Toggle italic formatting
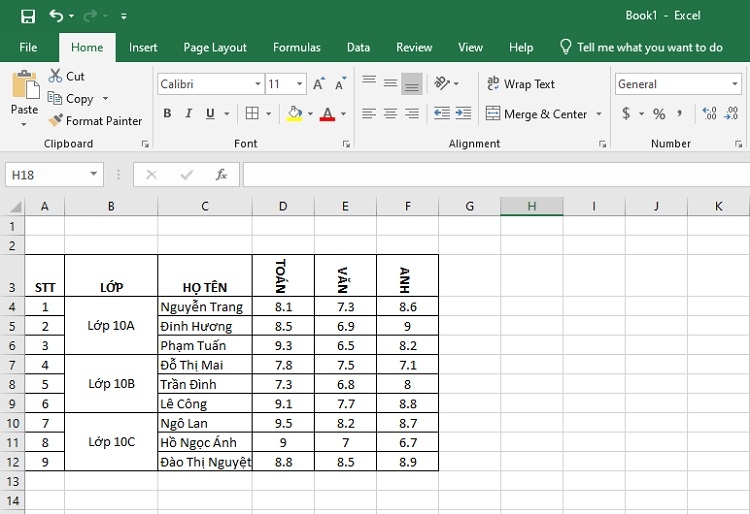 click(x=188, y=113)
